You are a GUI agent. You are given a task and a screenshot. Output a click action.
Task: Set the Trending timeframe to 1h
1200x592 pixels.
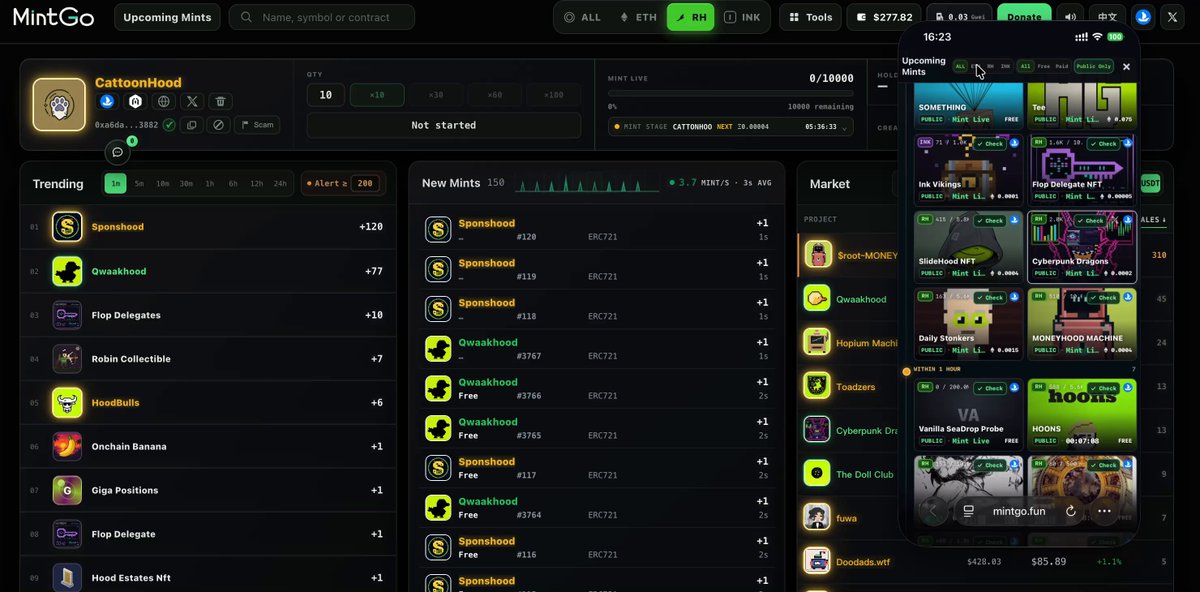(210, 183)
